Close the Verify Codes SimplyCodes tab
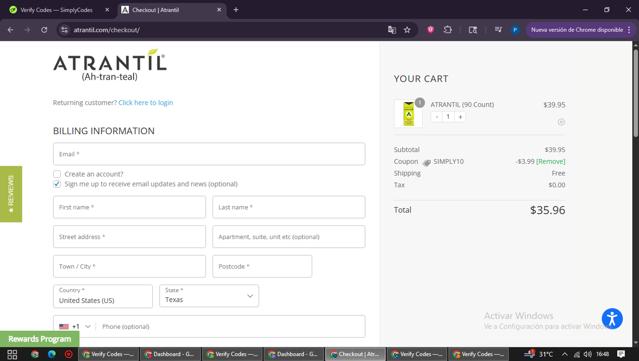 [107, 10]
